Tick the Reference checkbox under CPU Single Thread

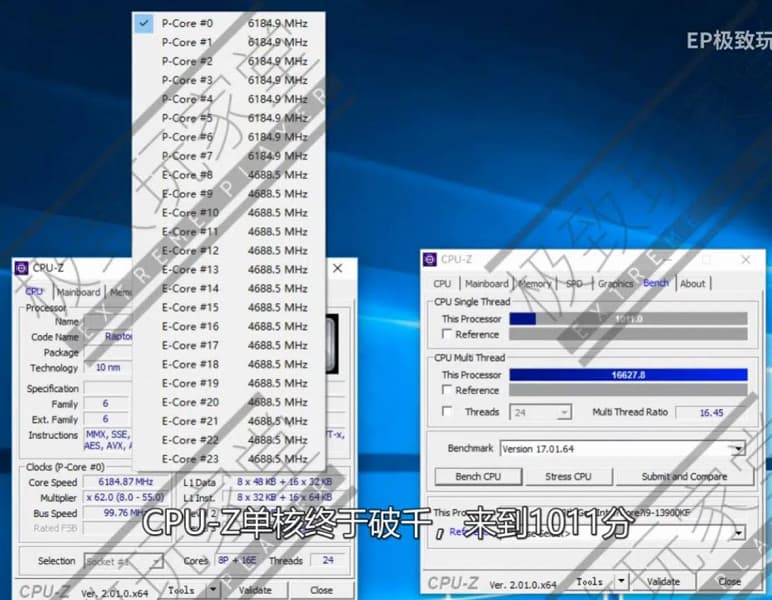click(x=447, y=334)
